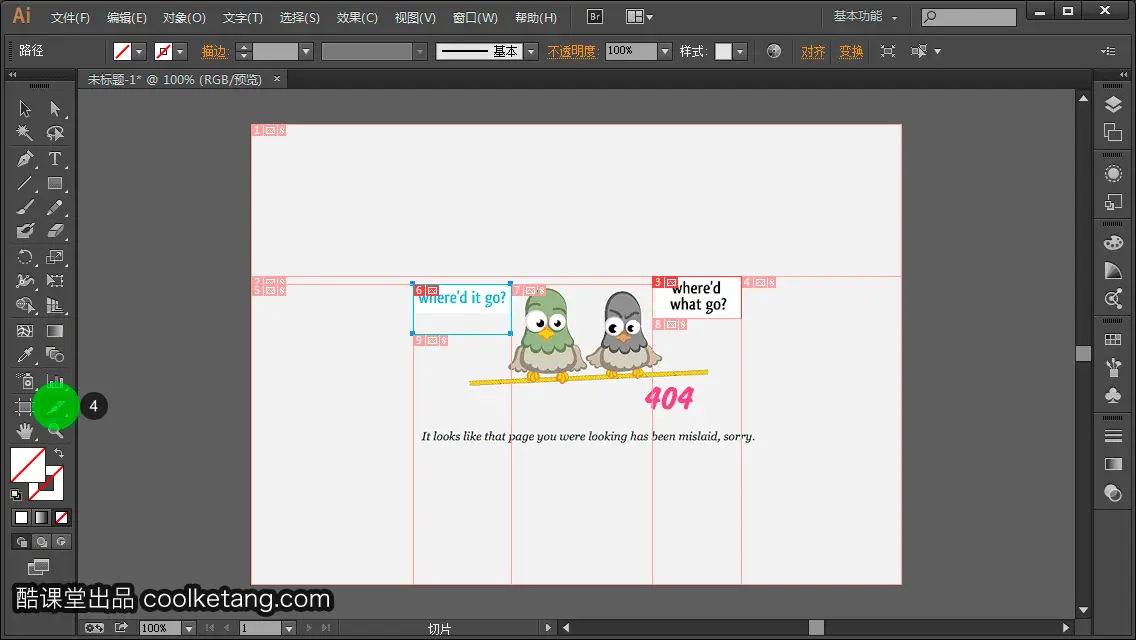Viewport: 1136px width, 640px height.
Task: Open the zoom level 100% dropdown
Action: (x=188, y=628)
